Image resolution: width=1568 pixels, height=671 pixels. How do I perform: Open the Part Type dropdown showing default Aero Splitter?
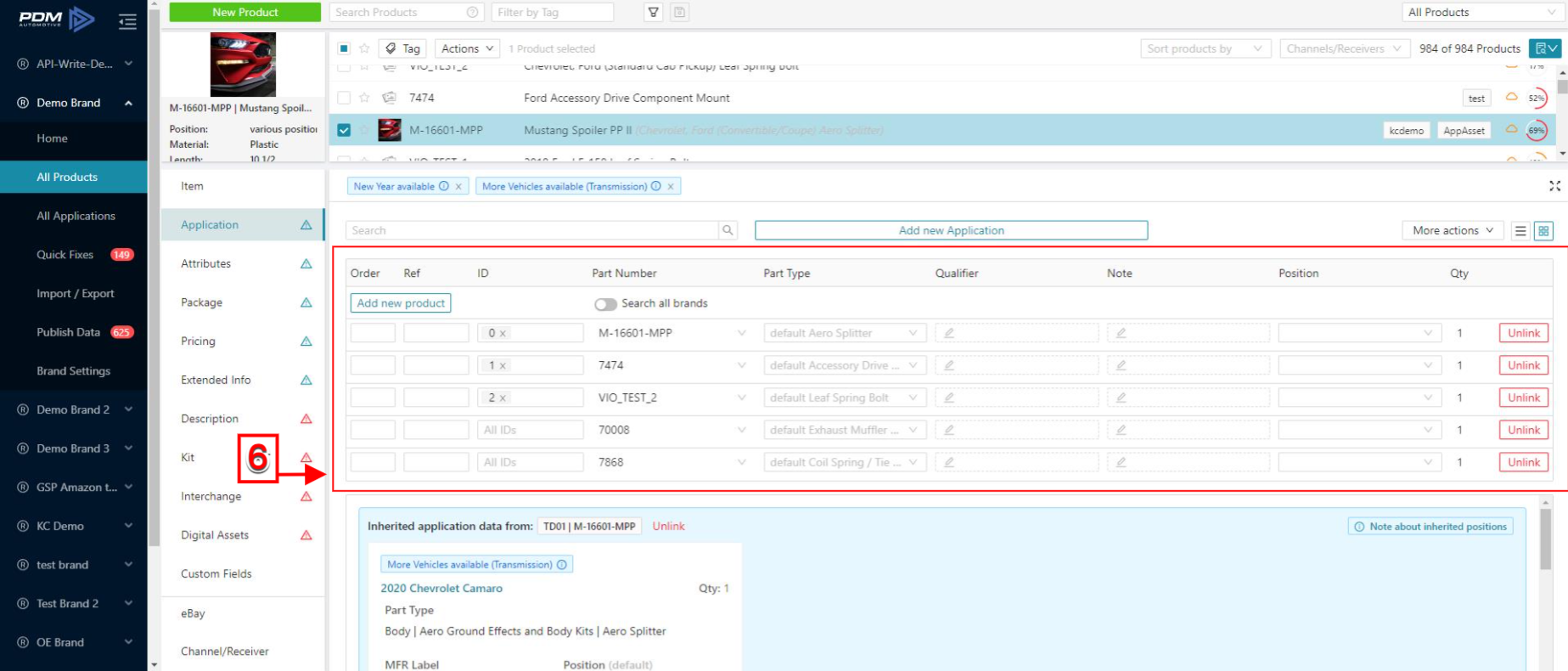click(845, 334)
